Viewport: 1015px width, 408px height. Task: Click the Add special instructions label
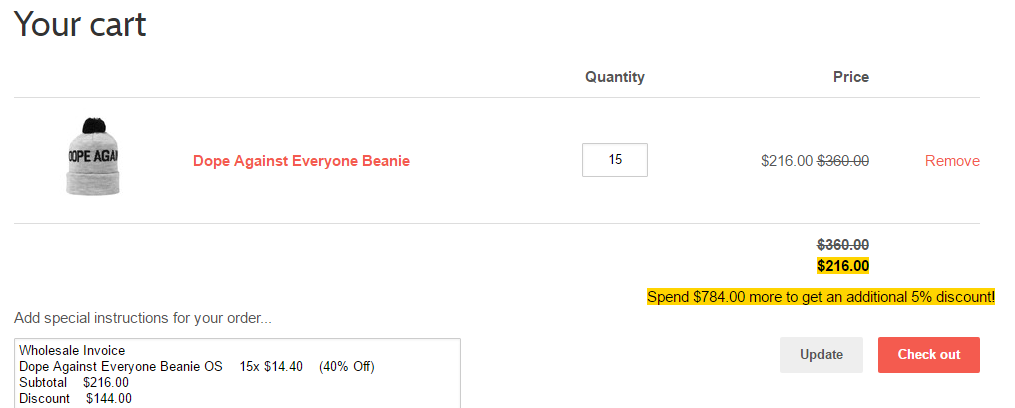142,318
